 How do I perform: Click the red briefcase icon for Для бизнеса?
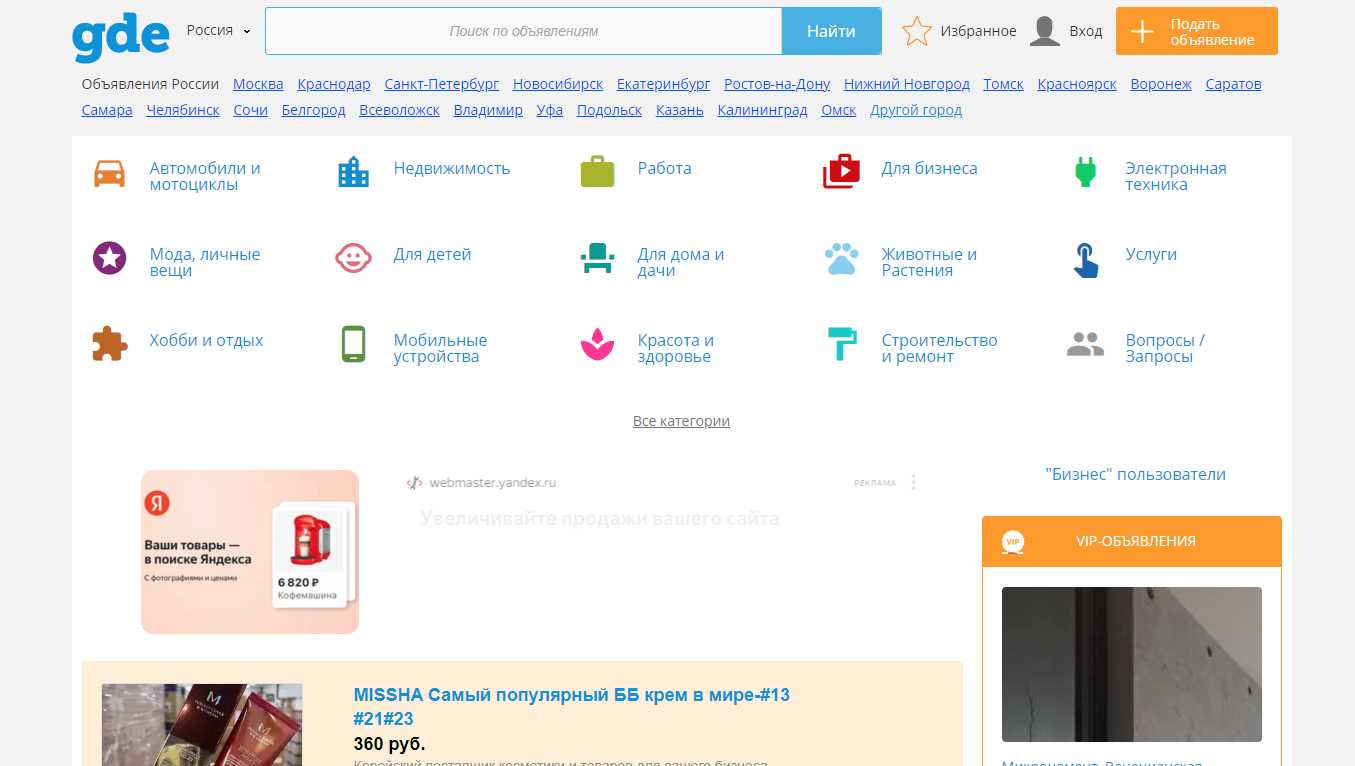[x=841, y=172]
